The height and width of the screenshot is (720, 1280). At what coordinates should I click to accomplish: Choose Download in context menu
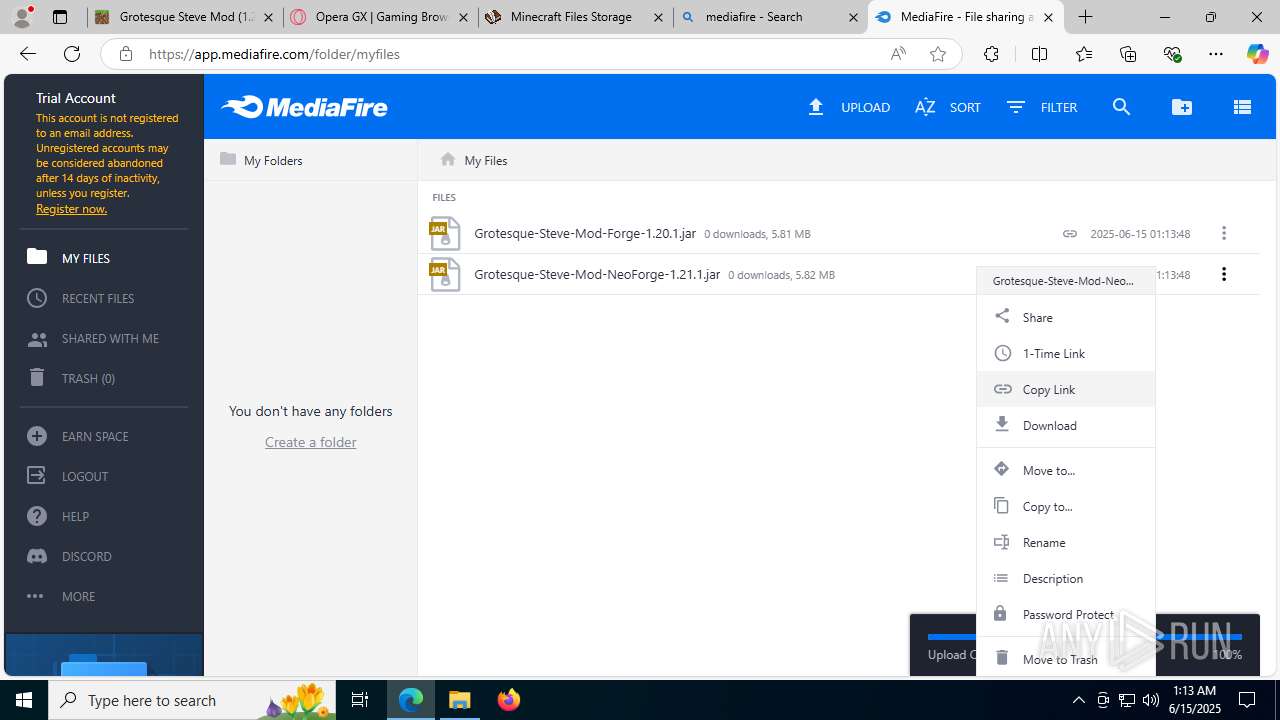click(x=1066, y=425)
